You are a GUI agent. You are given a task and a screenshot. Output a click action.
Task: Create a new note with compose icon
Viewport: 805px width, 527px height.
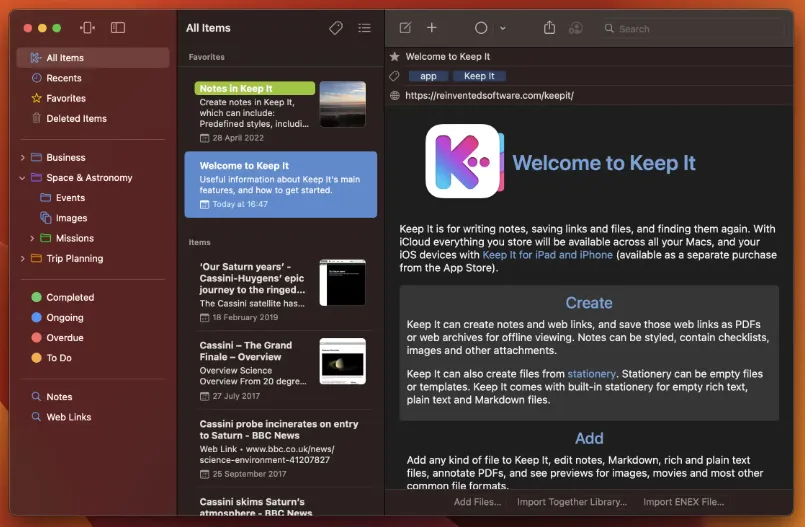coord(405,28)
